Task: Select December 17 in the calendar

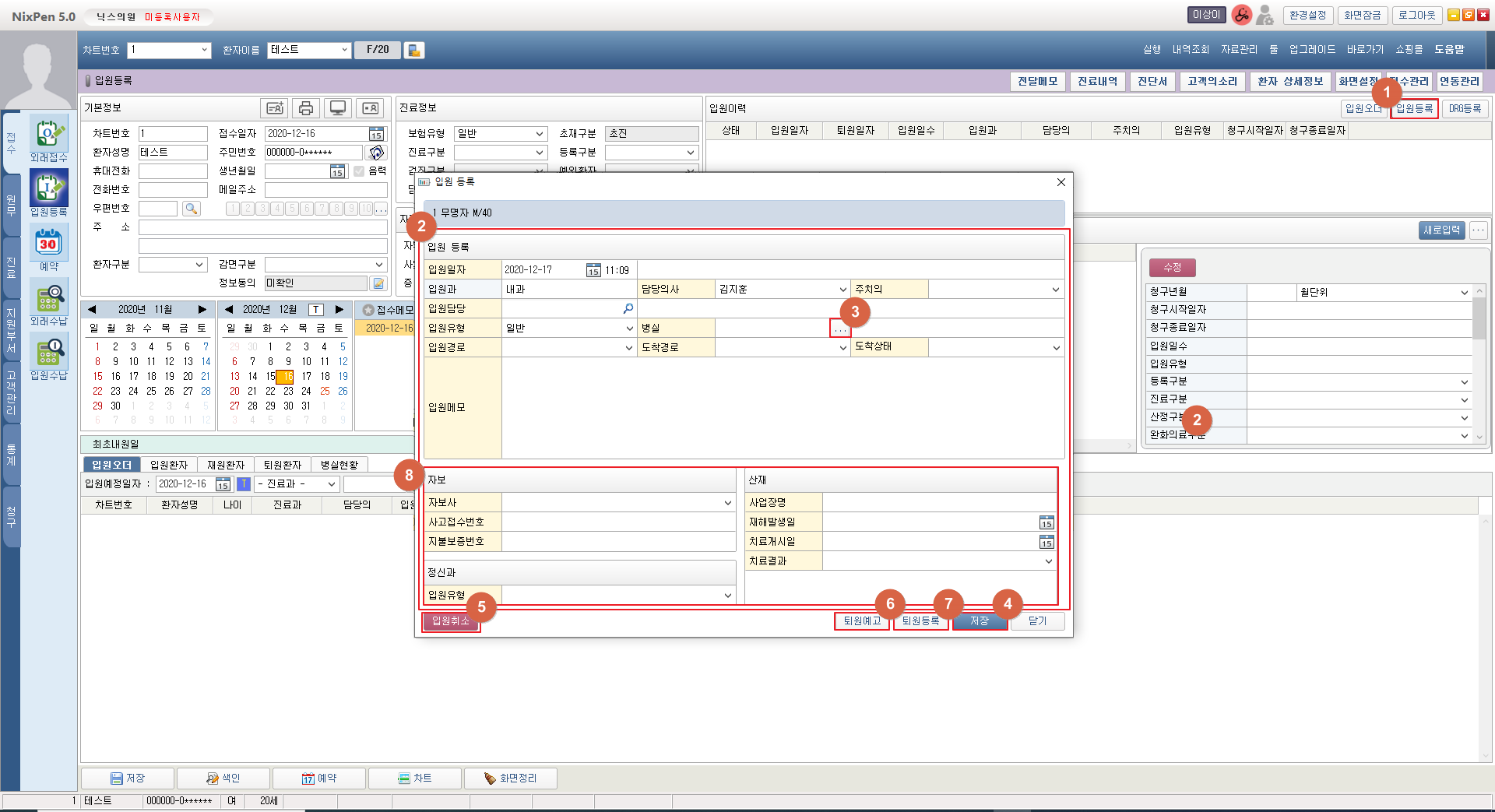Action: 307,377
